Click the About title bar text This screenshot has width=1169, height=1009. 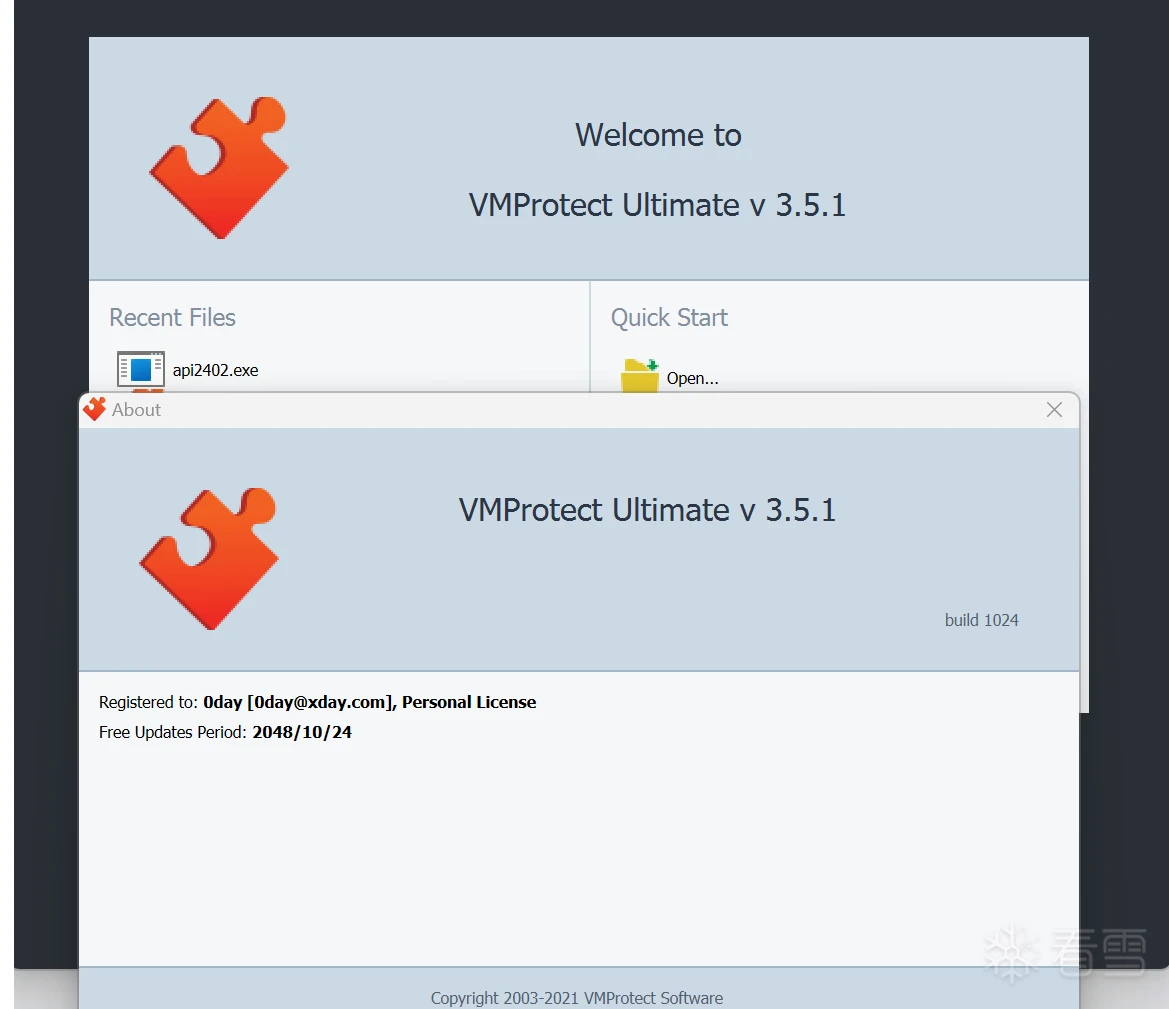[136, 410]
